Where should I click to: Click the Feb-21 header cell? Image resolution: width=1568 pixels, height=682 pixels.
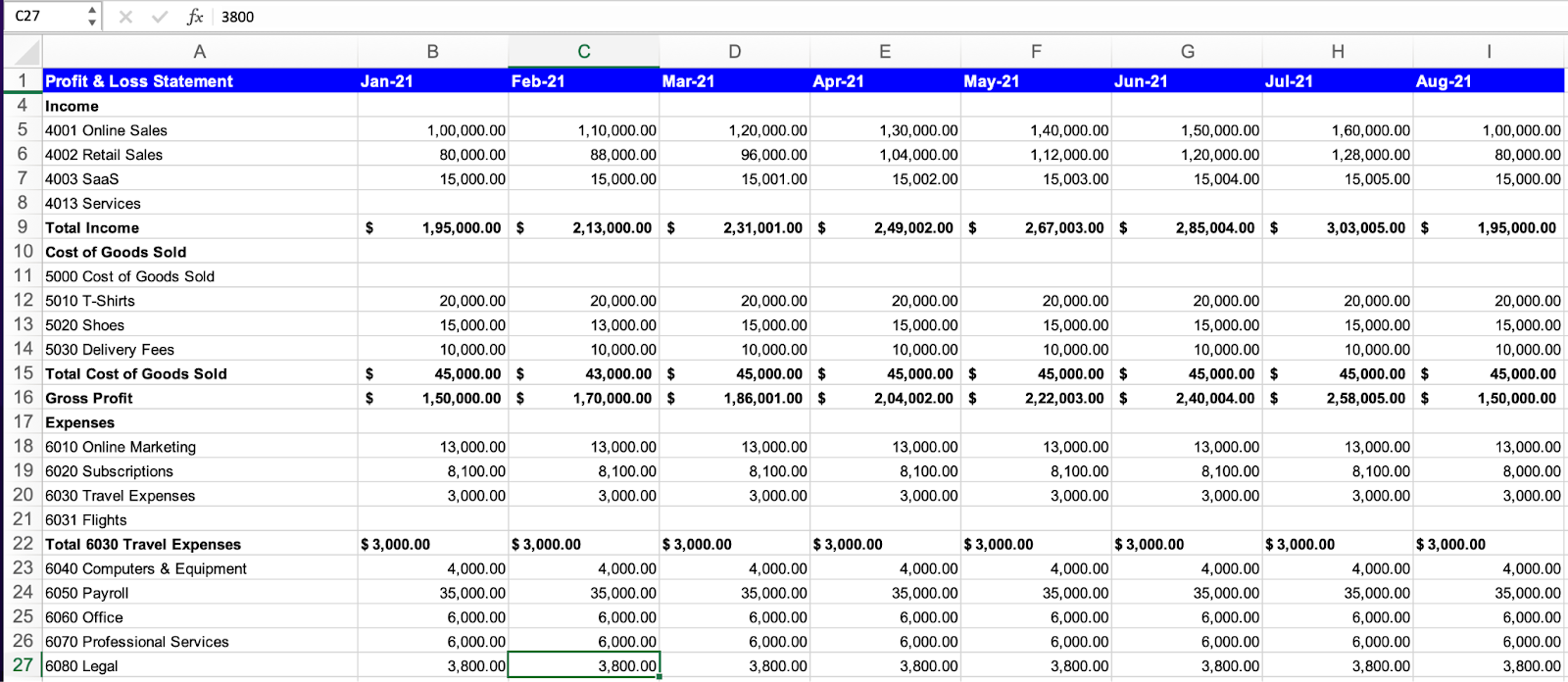(584, 81)
